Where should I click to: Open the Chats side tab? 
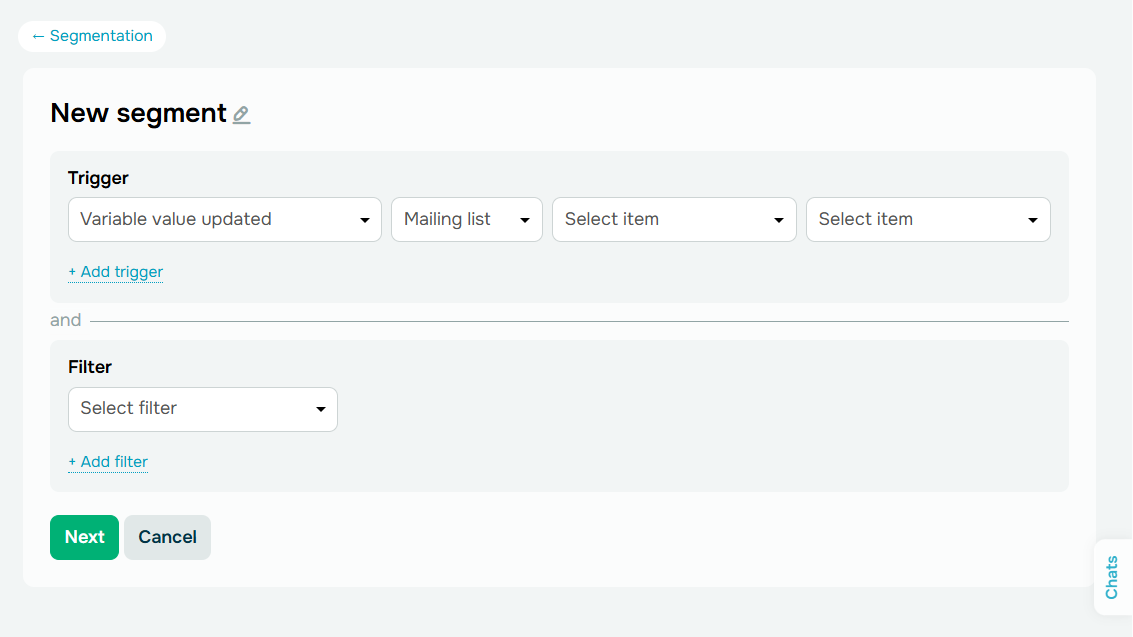coord(1113,577)
